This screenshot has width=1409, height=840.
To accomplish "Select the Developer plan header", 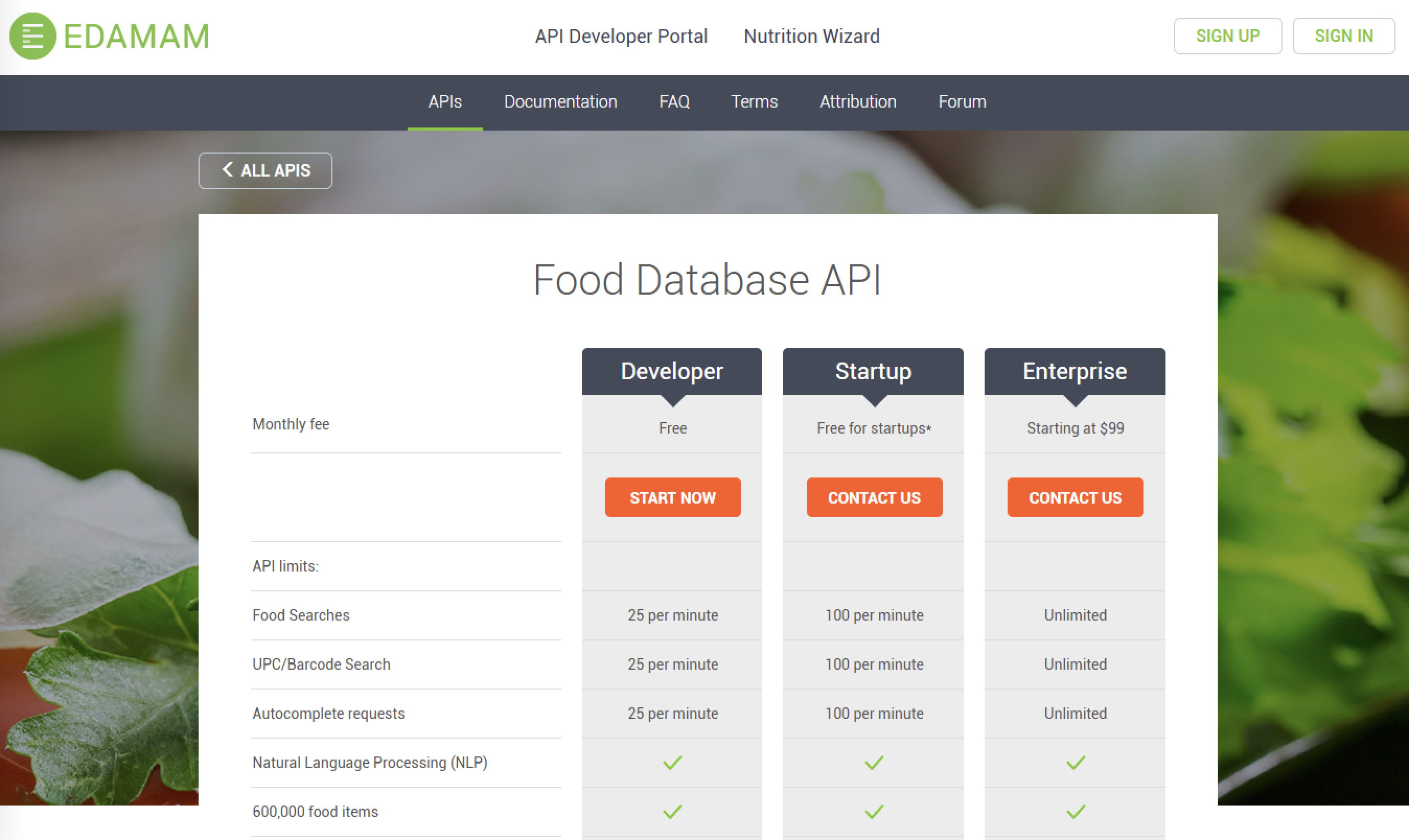I will coord(672,371).
